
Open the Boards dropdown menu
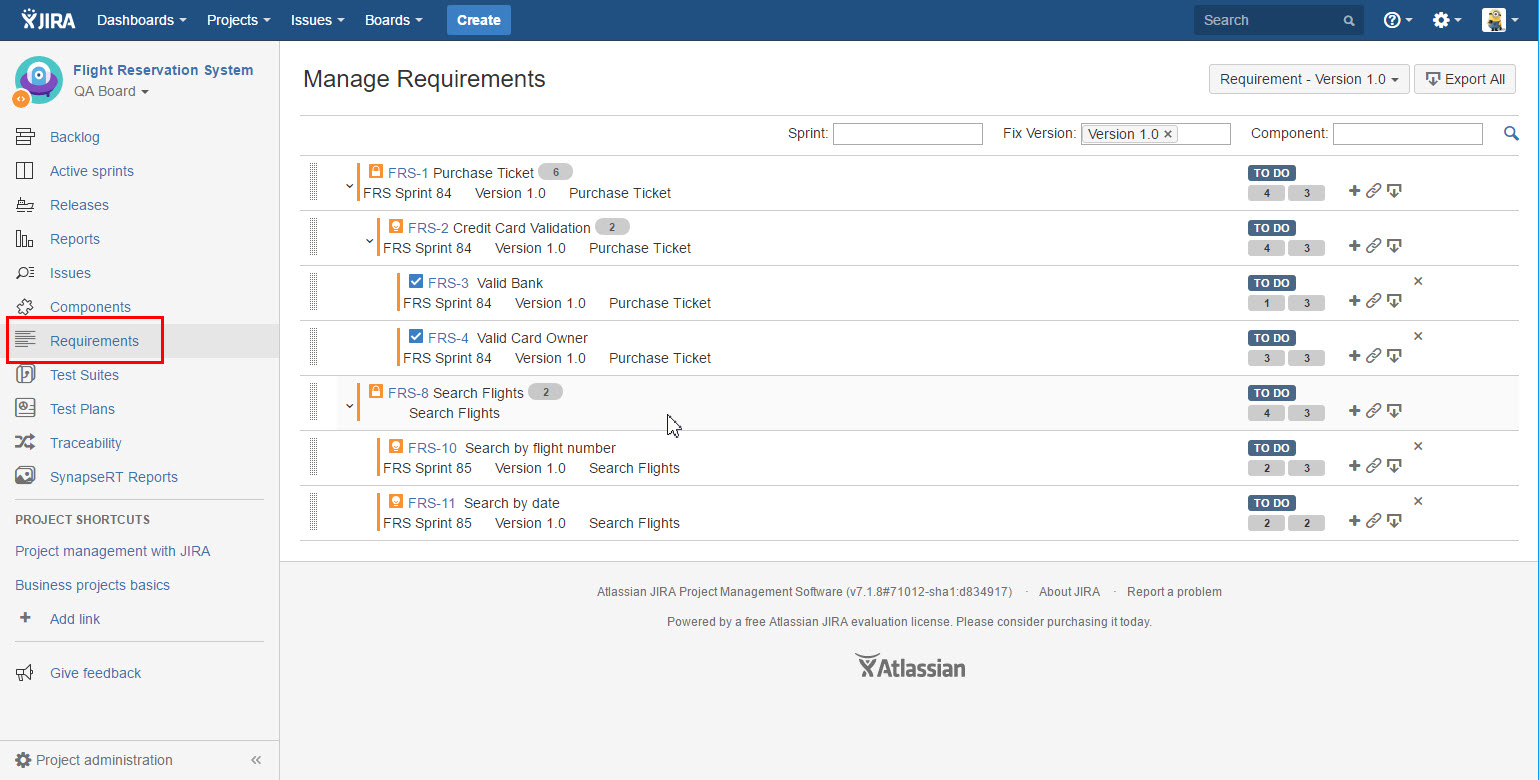tap(393, 20)
